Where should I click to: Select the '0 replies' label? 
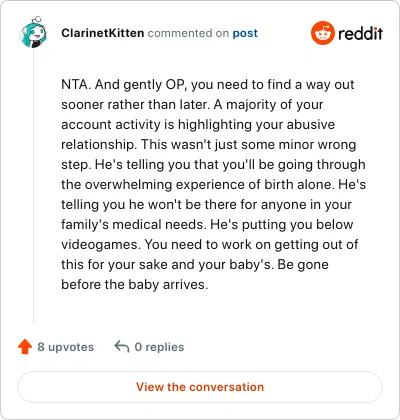point(159,347)
